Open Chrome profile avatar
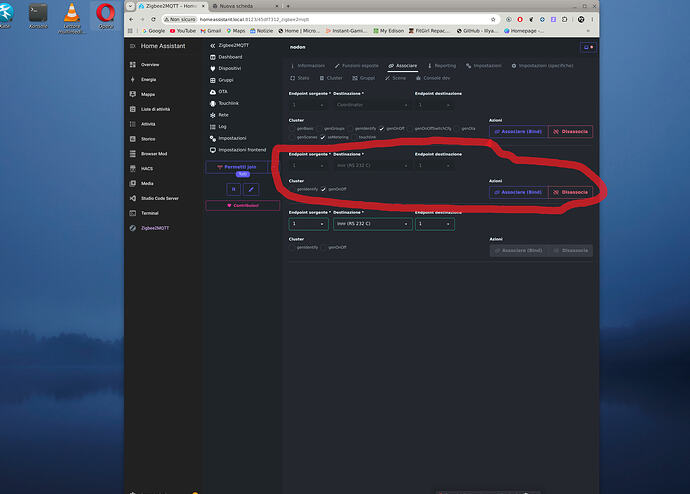The image size is (690, 494). [x=581, y=19]
